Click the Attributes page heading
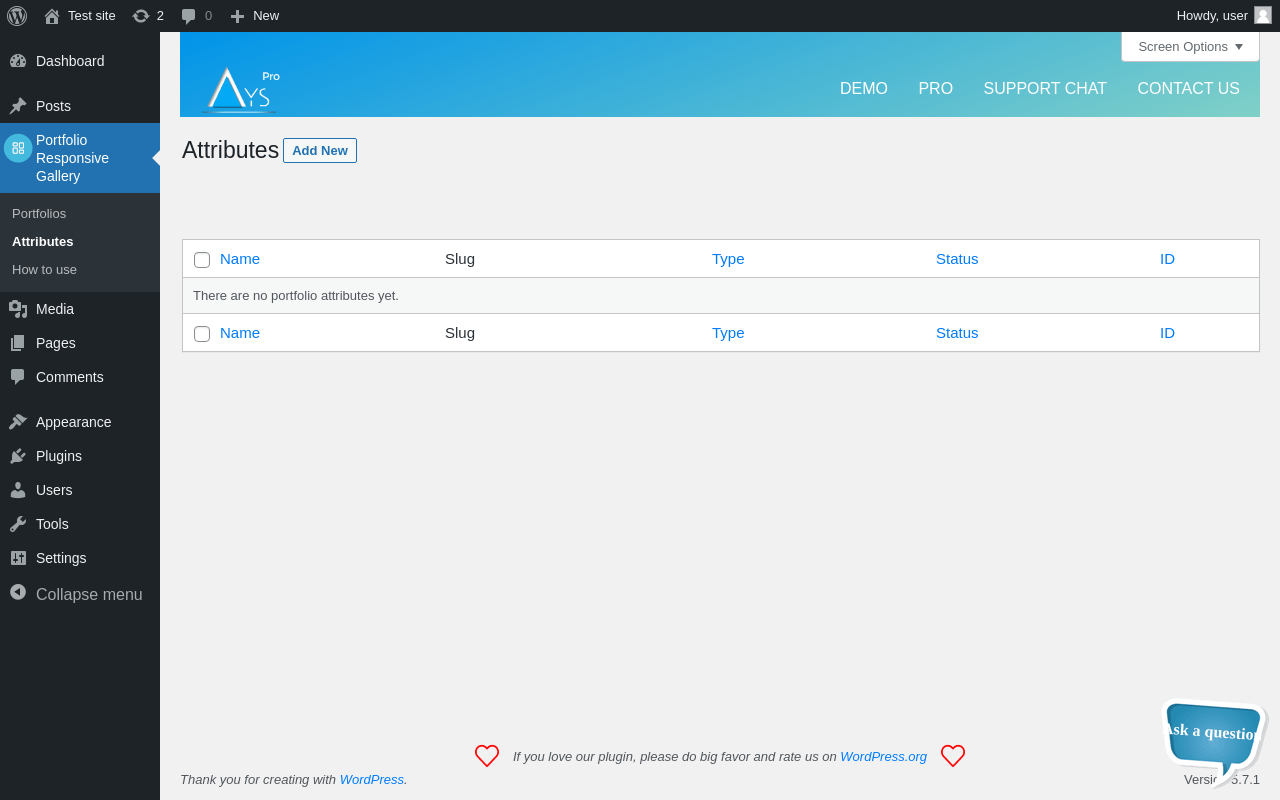 point(230,150)
